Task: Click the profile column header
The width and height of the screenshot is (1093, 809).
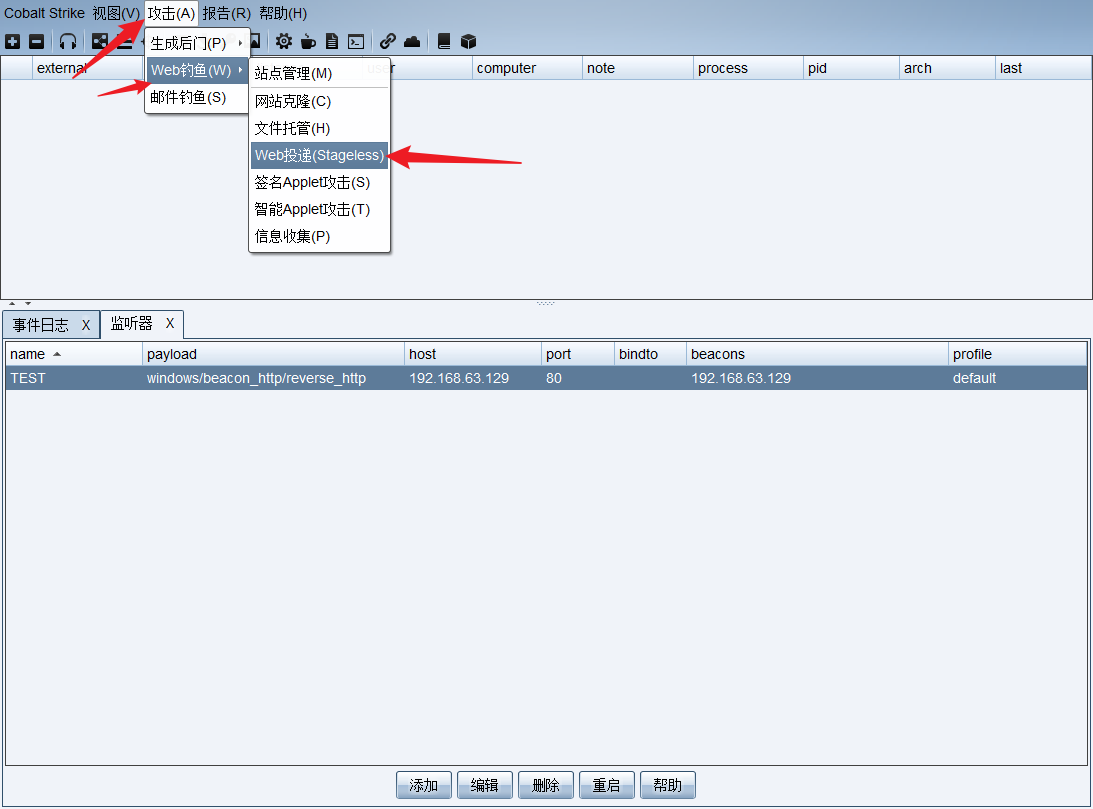Action: (x=1018, y=354)
